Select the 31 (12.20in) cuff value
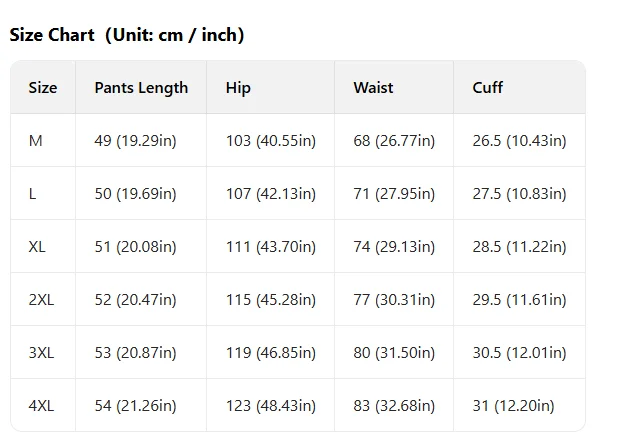The image size is (625, 440). pyautogui.click(x=513, y=406)
